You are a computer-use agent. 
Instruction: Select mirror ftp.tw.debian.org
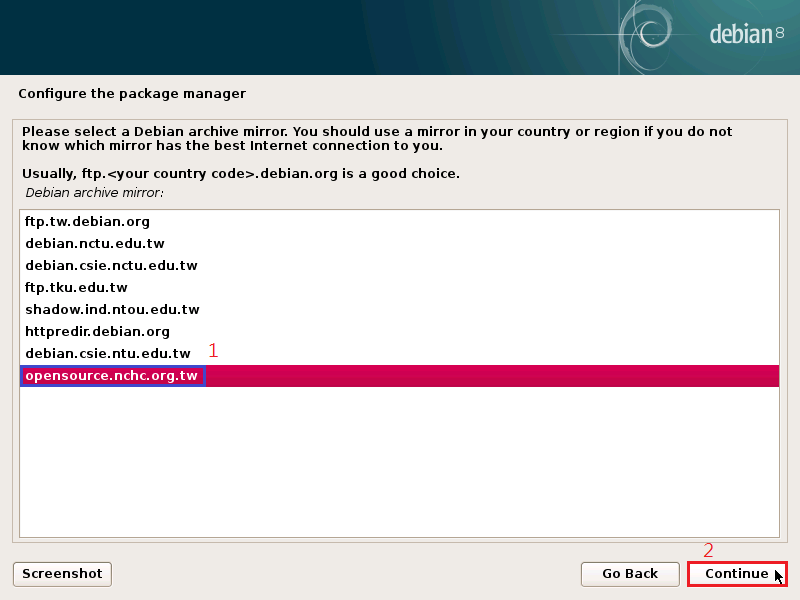(x=399, y=221)
